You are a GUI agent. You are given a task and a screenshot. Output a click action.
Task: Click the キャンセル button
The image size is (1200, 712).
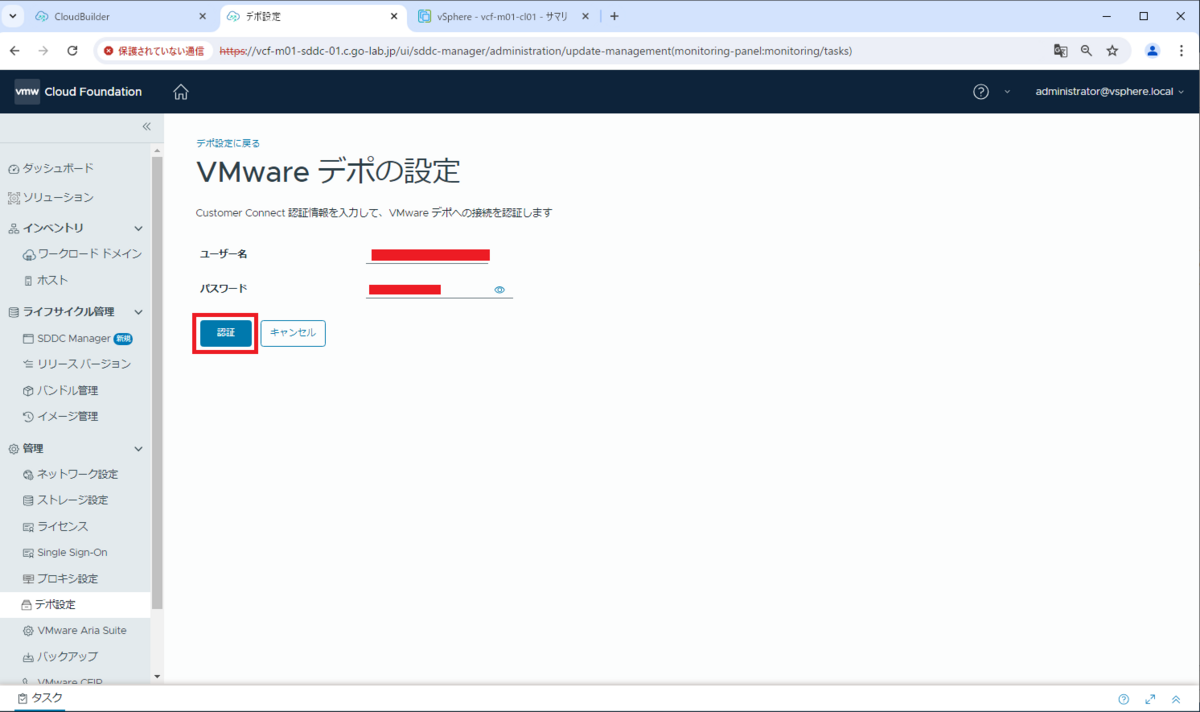pyautogui.click(x=293, y=333)
